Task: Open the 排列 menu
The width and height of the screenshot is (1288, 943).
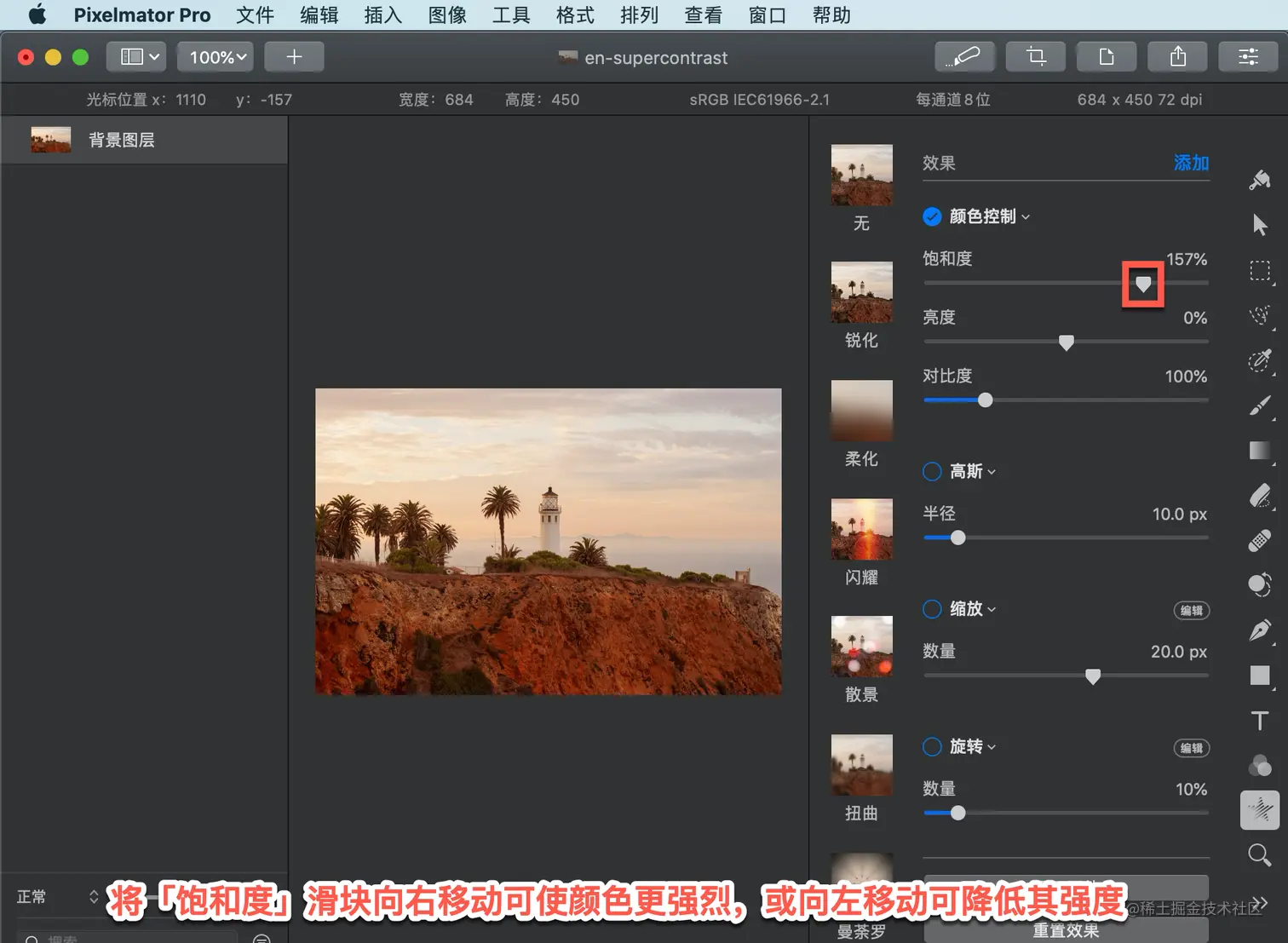Action: tap(639, 14)
